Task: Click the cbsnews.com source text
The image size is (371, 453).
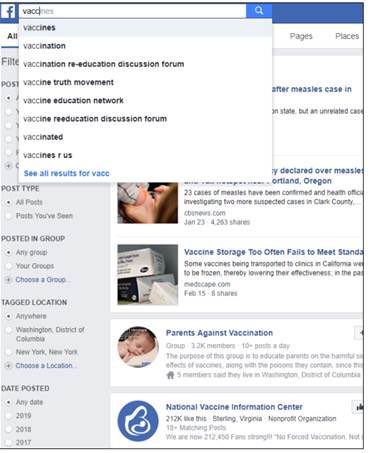Action: [x=205, y=213]
